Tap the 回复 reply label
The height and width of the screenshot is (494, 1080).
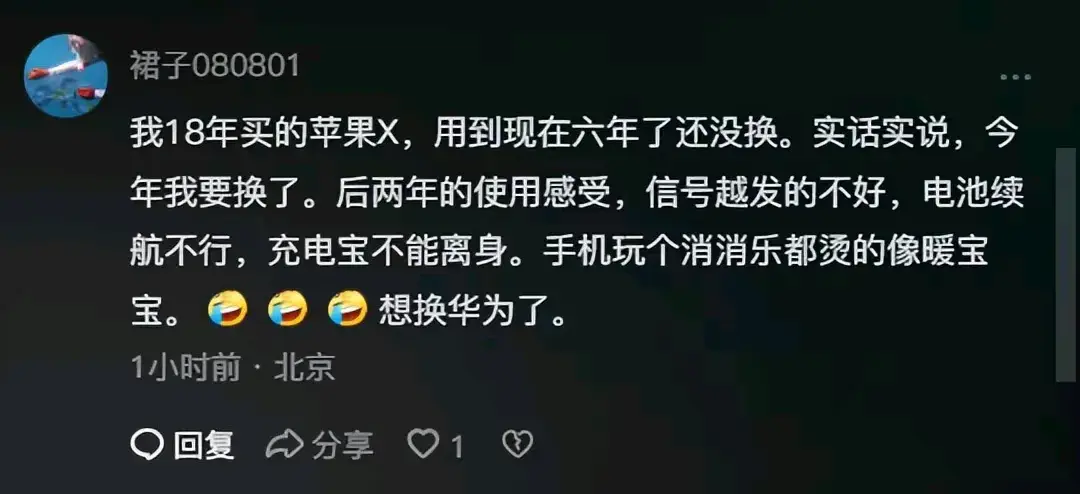[x=204, y=445]
